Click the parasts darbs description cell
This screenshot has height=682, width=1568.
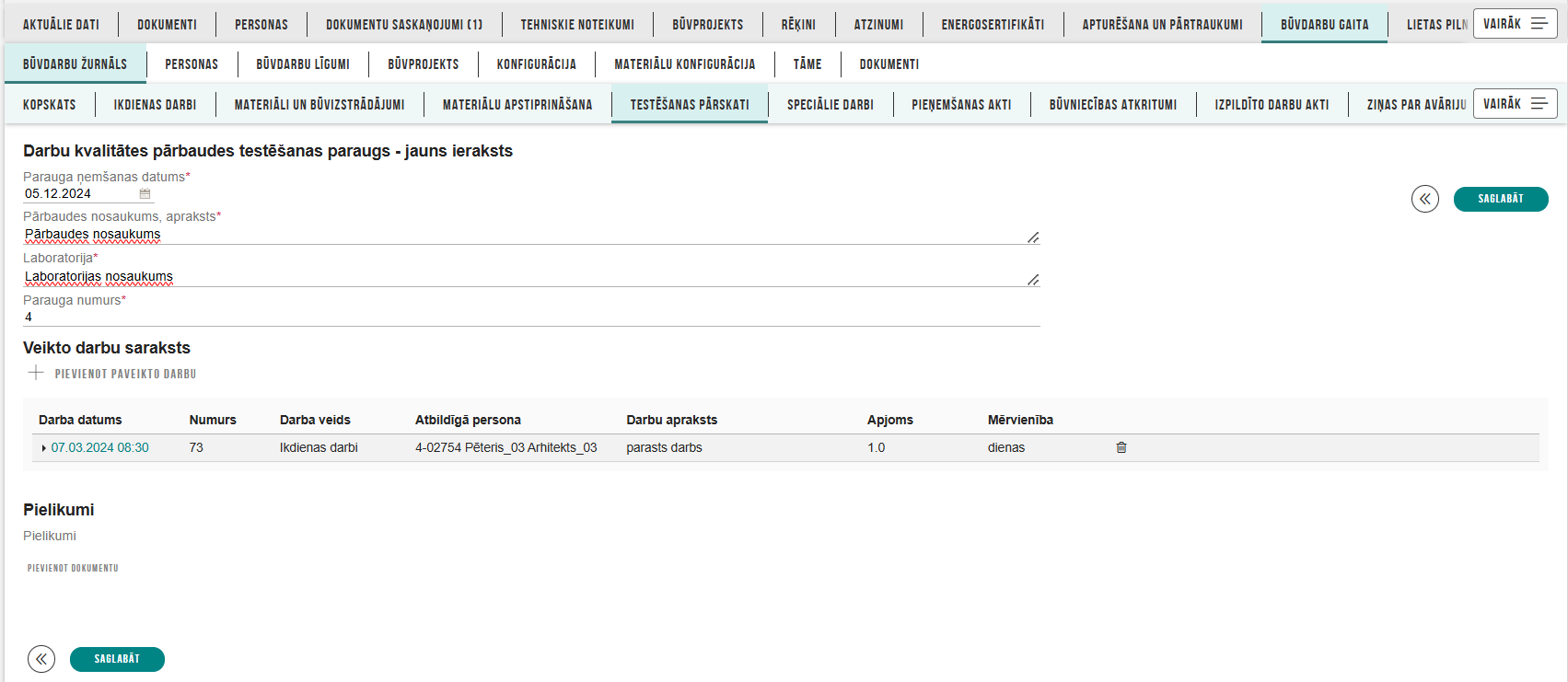click(x=664, y=447)
